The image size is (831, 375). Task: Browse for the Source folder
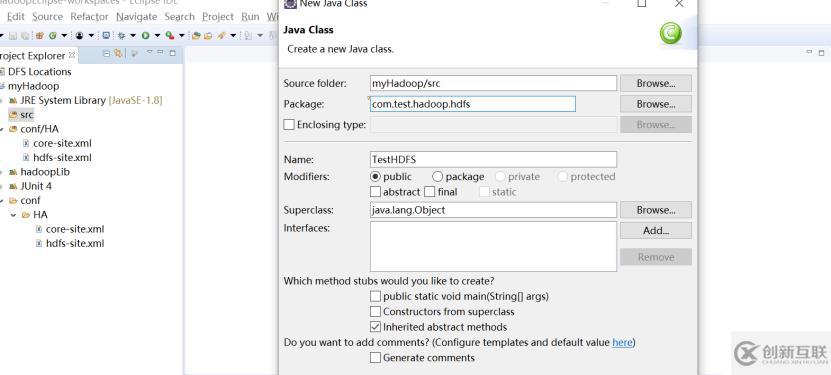(x=656, y=83)
